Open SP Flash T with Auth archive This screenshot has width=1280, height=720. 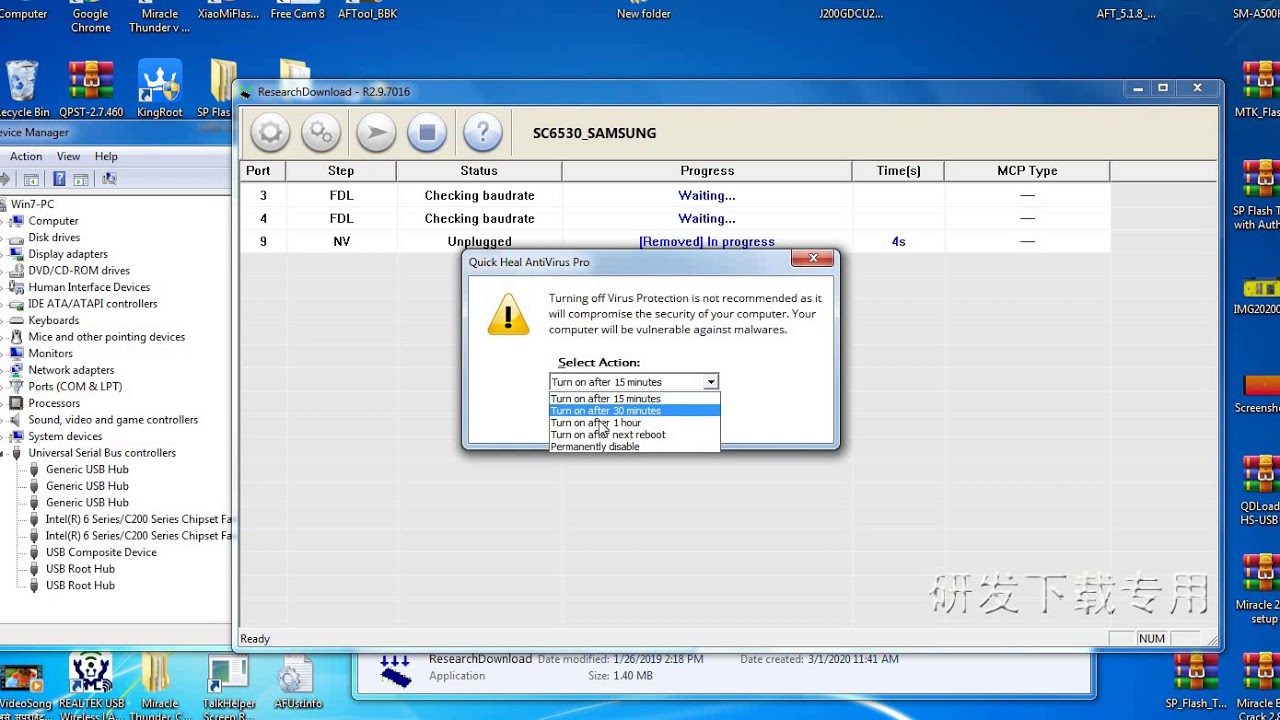[x=1258, y=195]
